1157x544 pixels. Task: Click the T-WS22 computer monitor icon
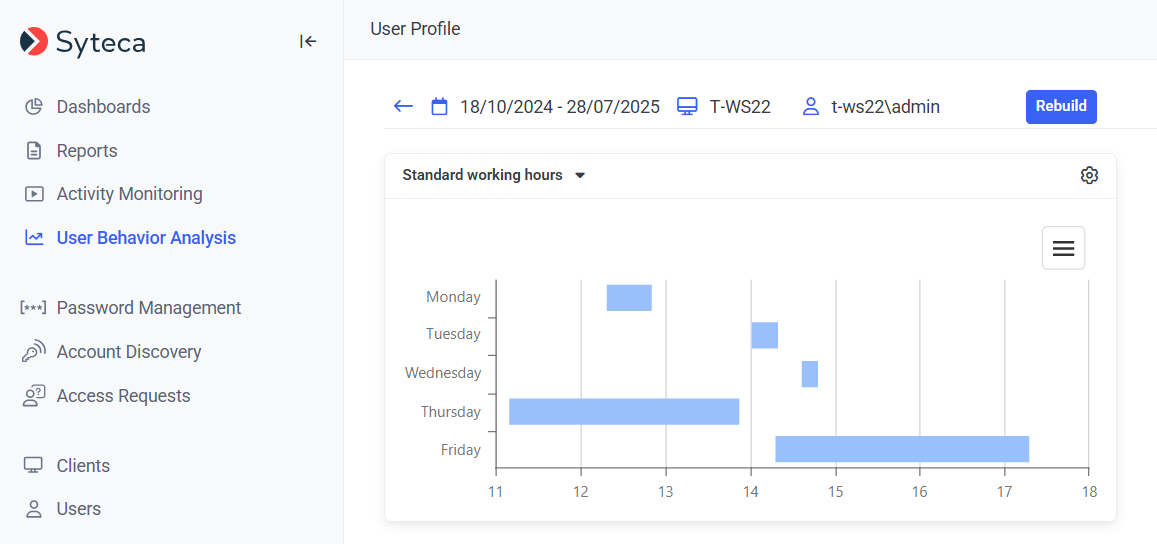687,107
